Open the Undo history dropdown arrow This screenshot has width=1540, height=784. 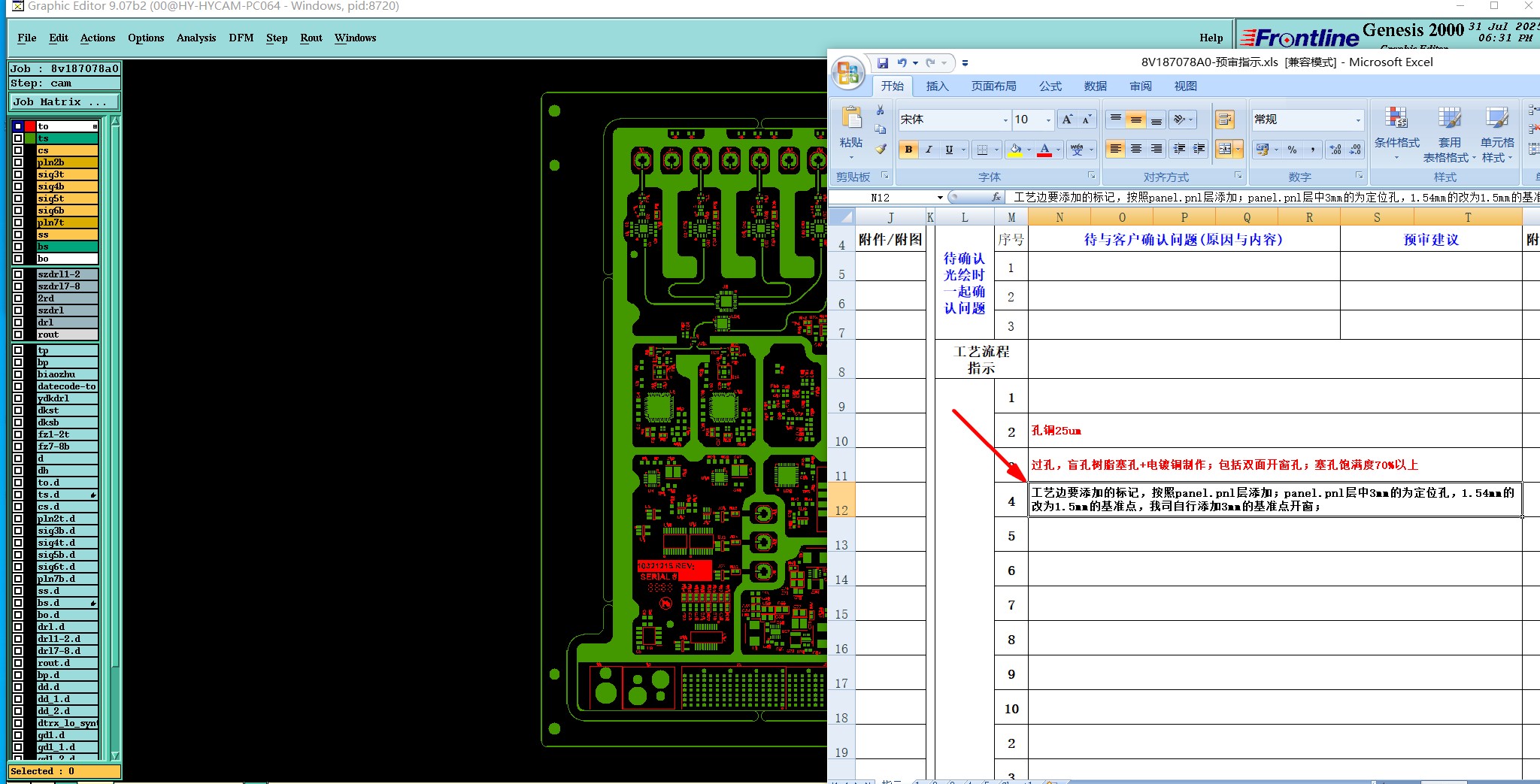914,63
